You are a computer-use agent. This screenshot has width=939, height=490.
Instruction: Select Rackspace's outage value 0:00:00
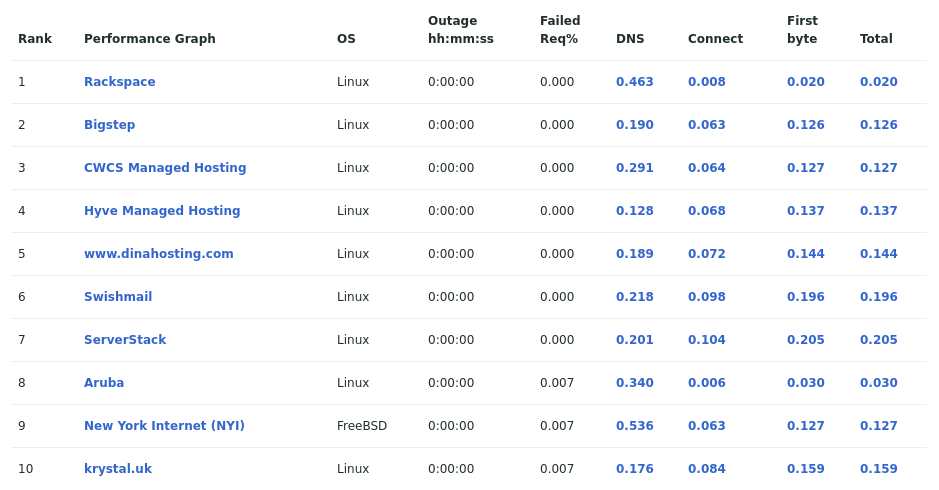(451, 82)
